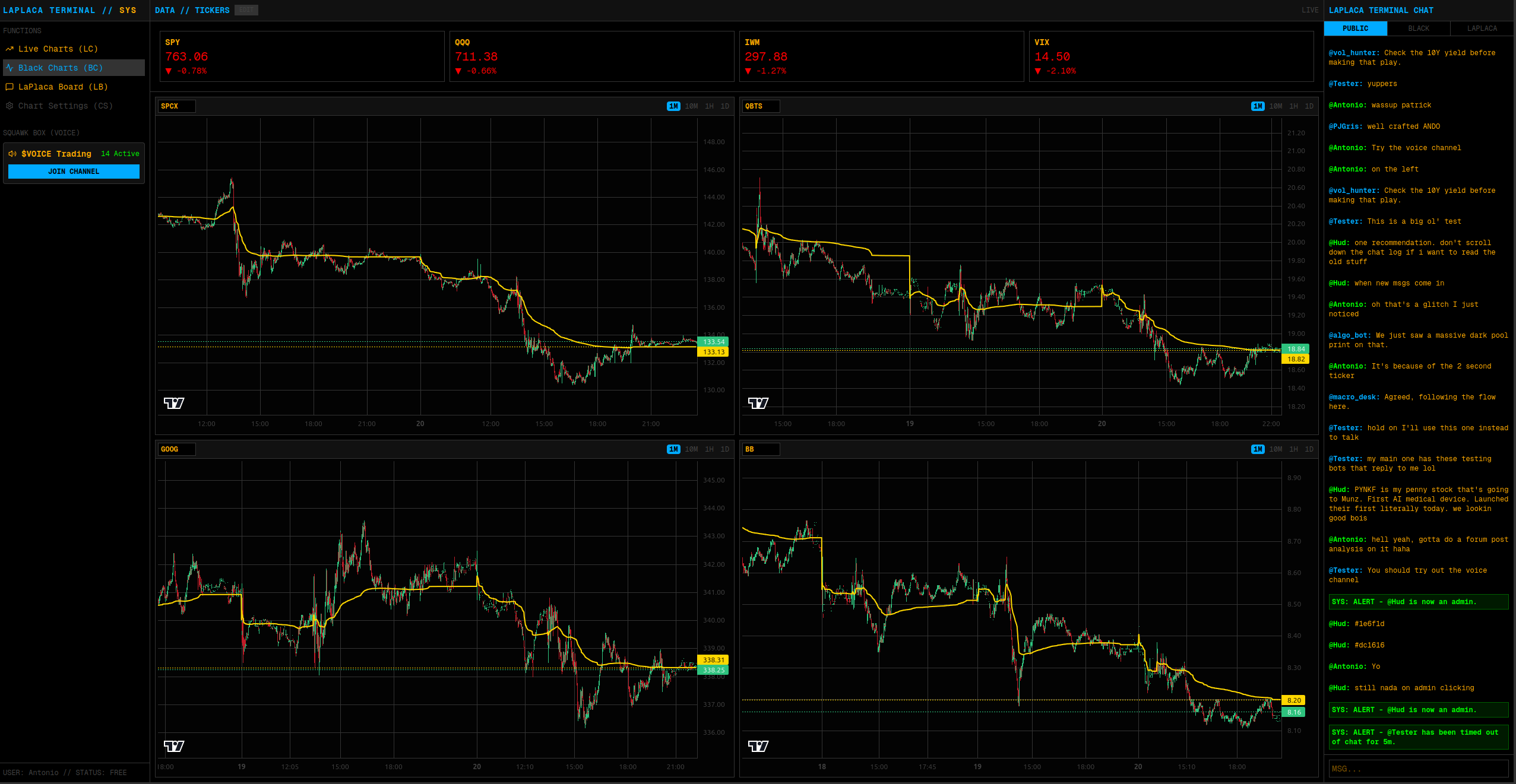Click 'USER: Antonio // STATUS: FREE' status line
Screen dimensions: 1516x784
coord(65,773)
